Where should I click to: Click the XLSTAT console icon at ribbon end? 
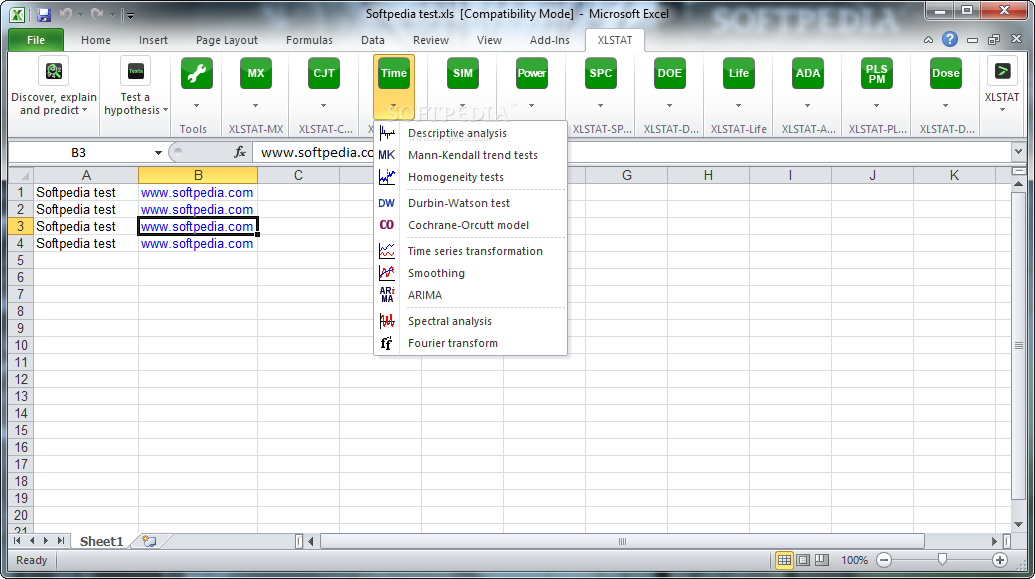[1002, 71]
